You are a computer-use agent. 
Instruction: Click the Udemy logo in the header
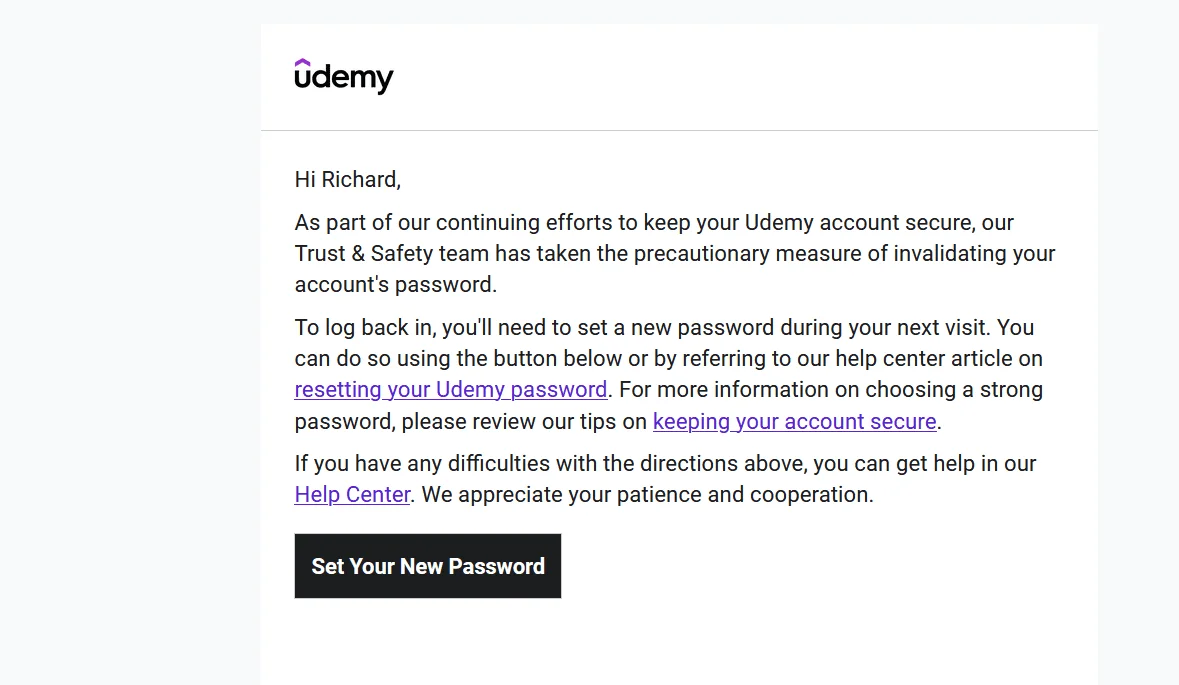click(x=344, y=77)
